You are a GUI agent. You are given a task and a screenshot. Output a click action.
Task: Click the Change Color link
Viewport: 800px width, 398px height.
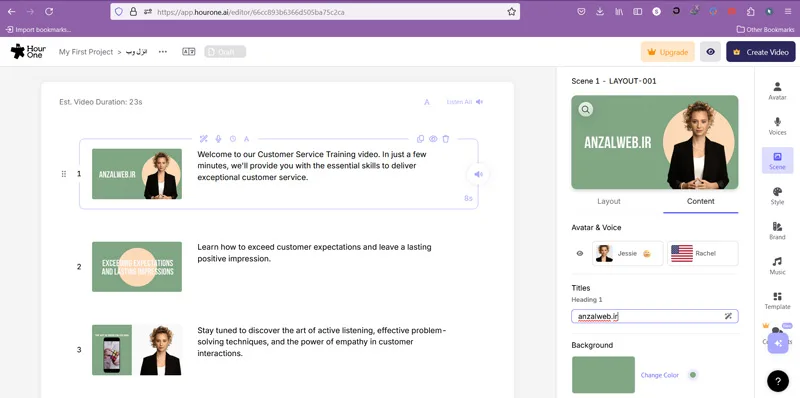(x=660, y=375)
